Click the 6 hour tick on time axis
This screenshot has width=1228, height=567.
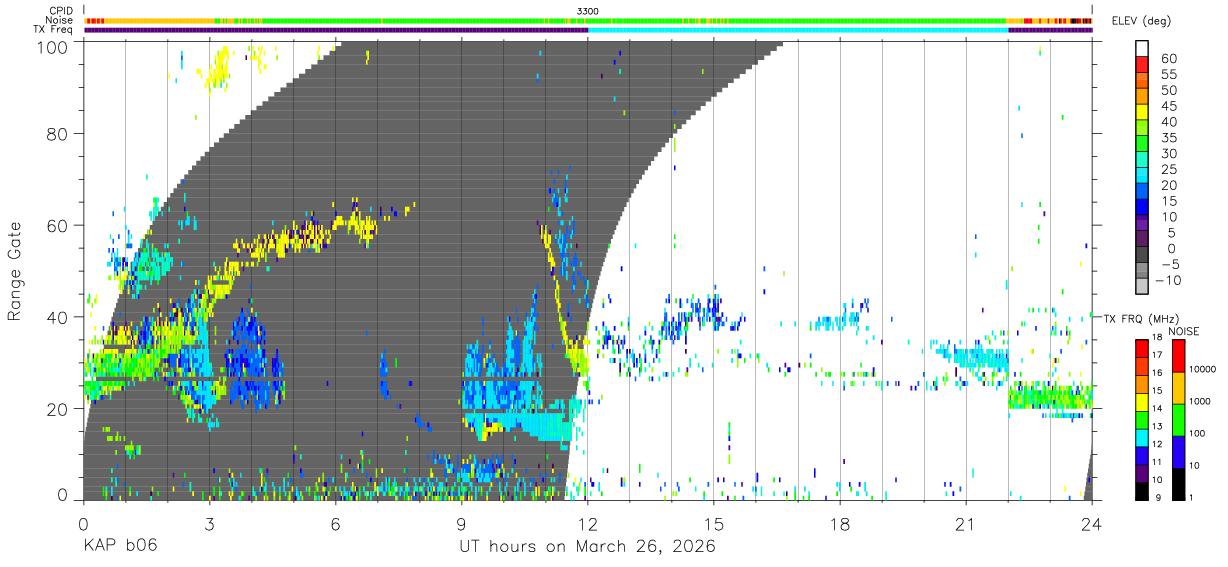tap(335, 524)
